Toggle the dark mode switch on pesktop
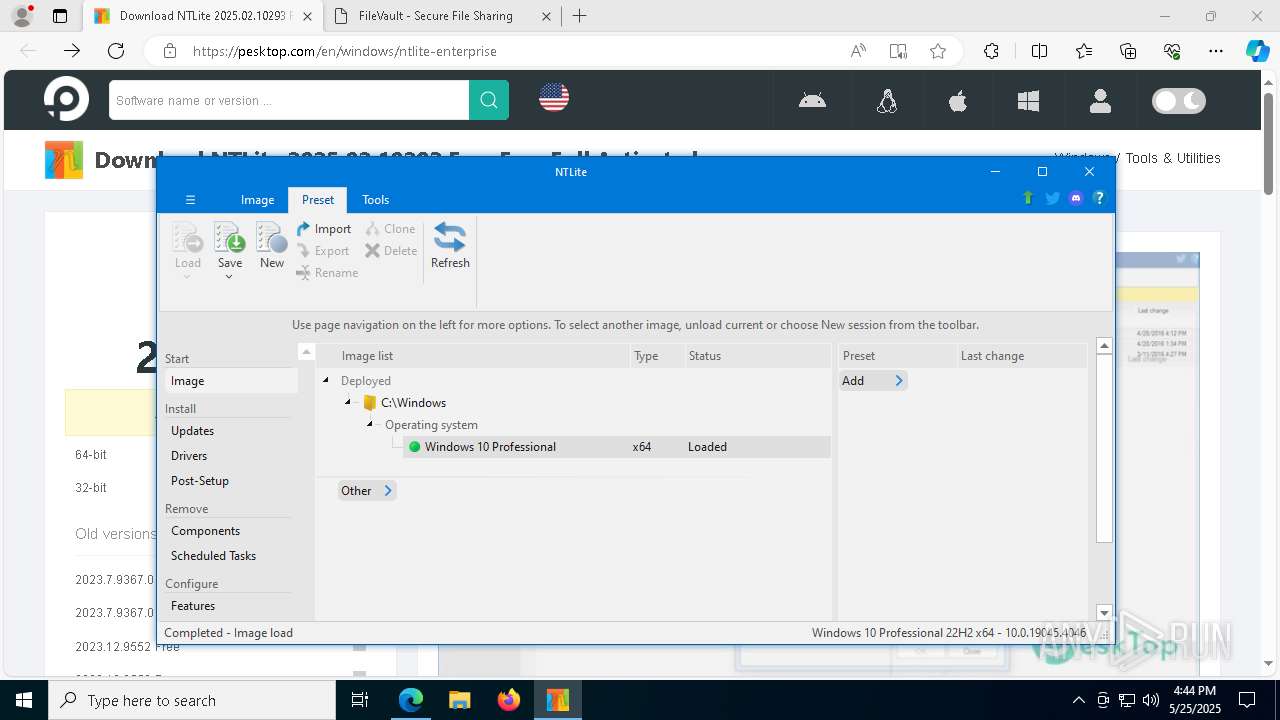Screen dimensions: 1280x720 (1179, 100)
